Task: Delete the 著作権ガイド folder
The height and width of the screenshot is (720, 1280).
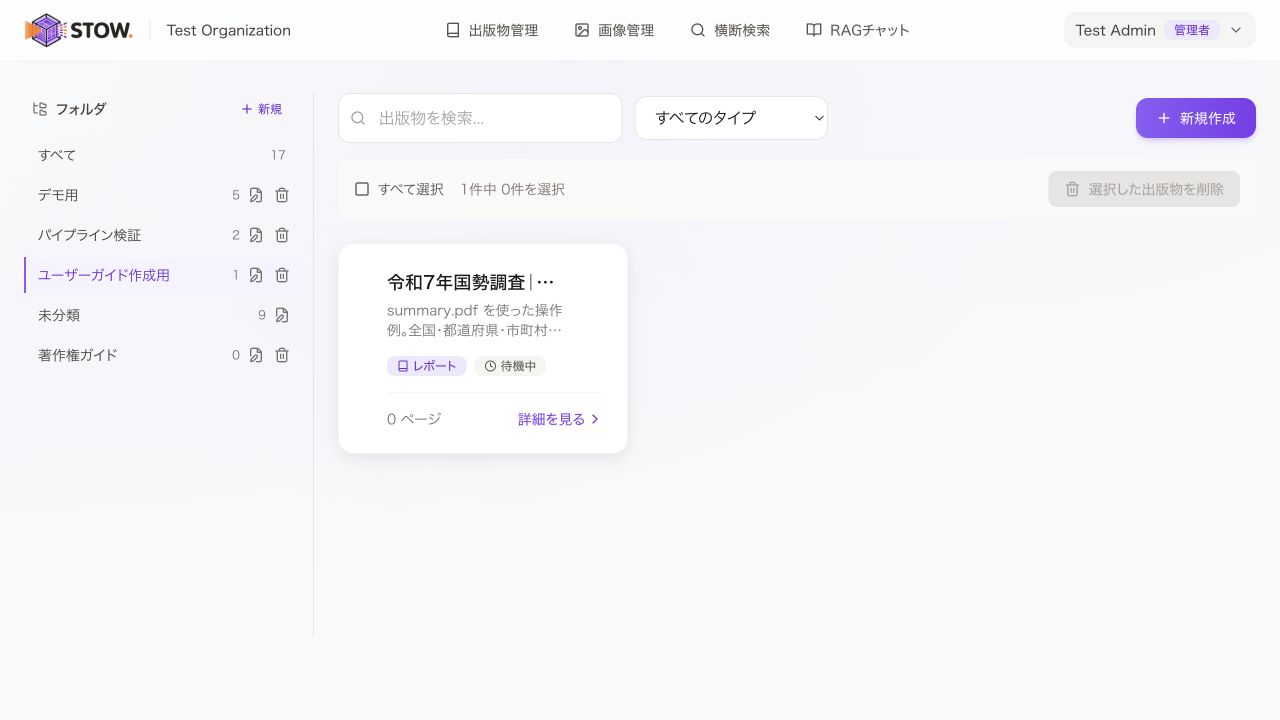Action: tap(282, 355)
